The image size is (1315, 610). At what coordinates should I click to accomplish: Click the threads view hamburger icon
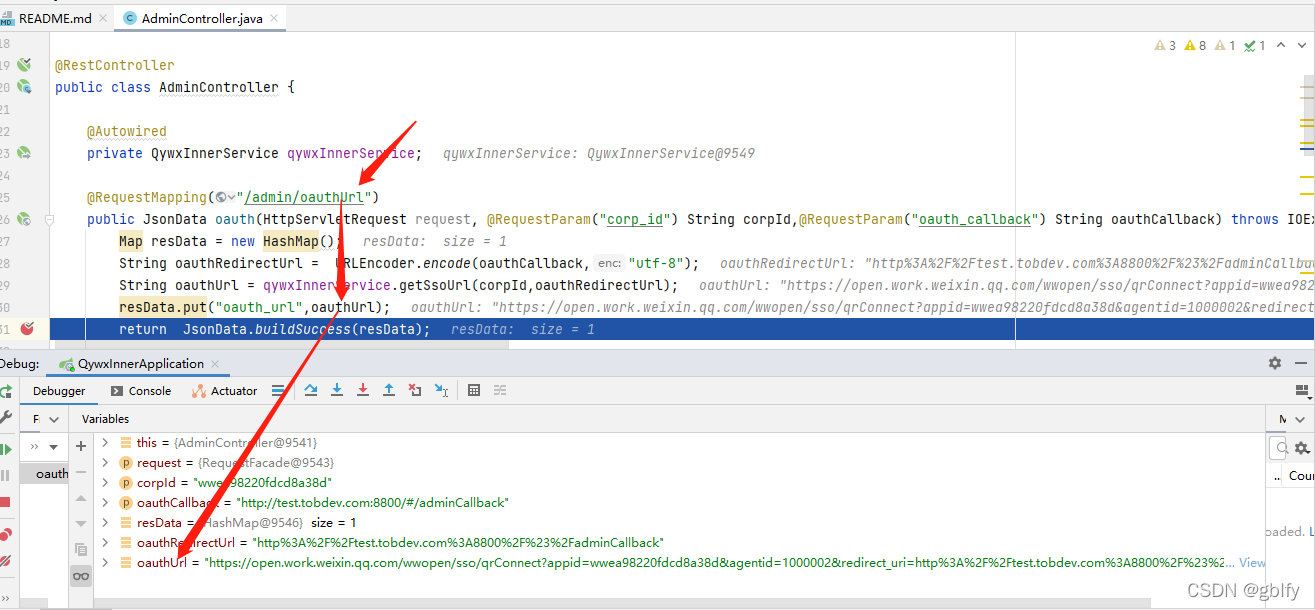278,390
